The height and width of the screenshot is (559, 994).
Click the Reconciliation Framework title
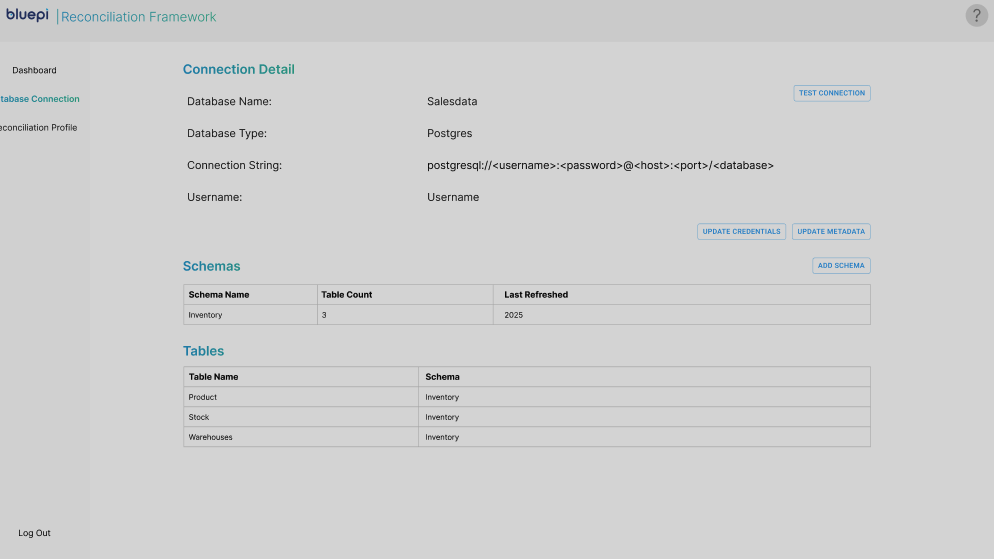tap(138, 17)
